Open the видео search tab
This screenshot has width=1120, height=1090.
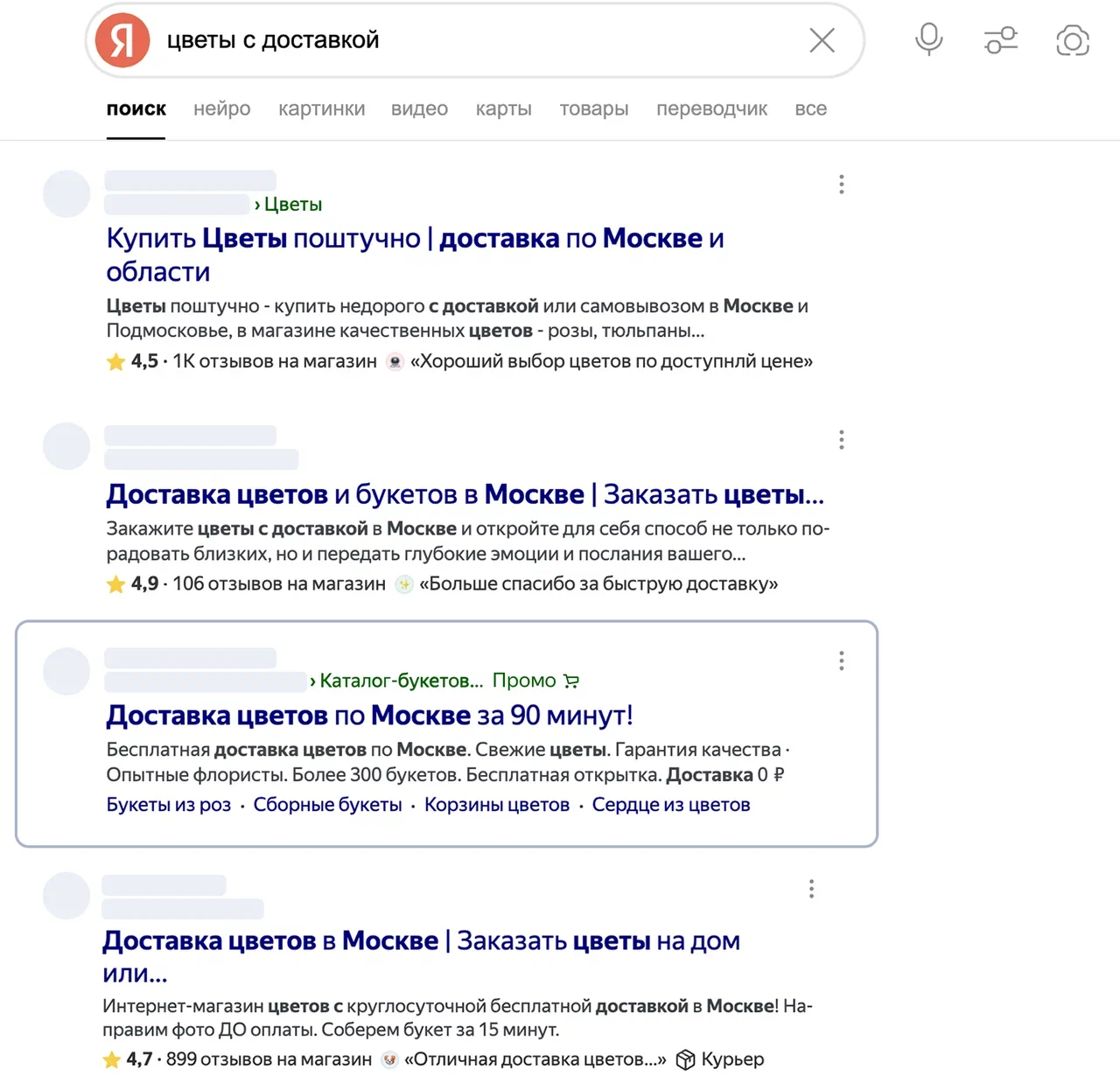[x=419, y=108]
